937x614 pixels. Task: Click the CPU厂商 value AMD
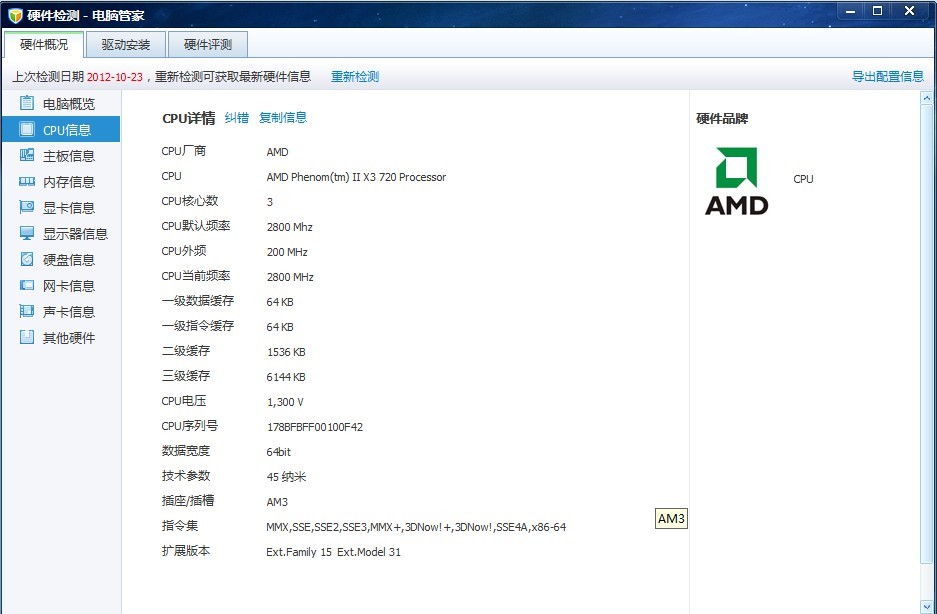277,152
